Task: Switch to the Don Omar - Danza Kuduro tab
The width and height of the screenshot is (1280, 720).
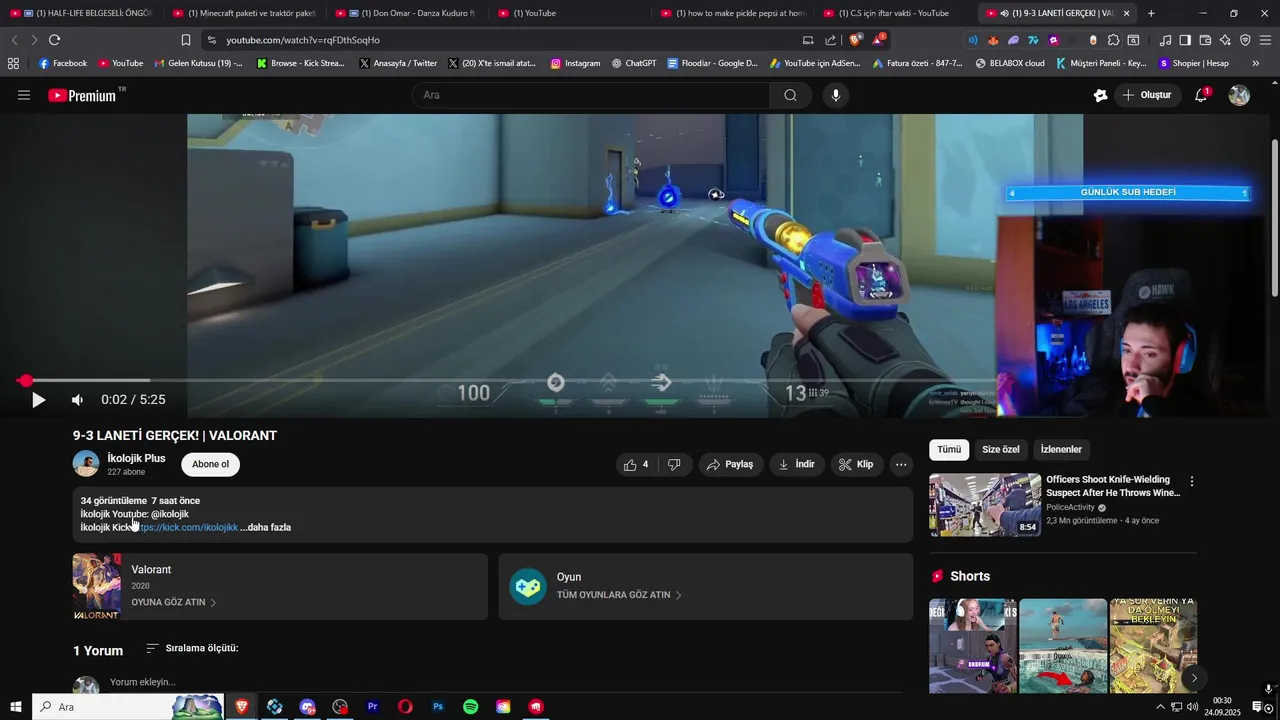Action: (406, 13)
